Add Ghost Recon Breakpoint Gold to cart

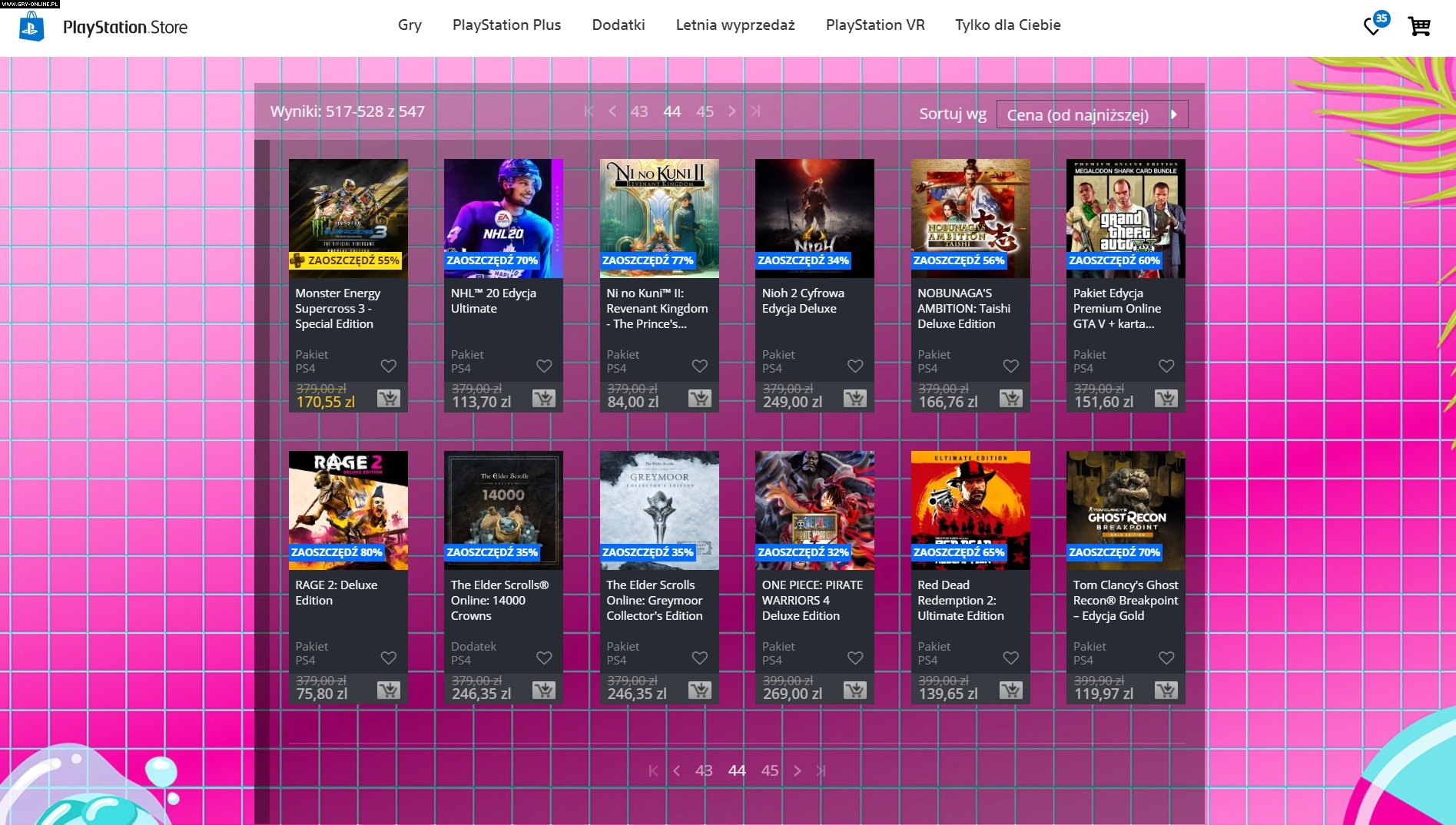pos(1166,690)
